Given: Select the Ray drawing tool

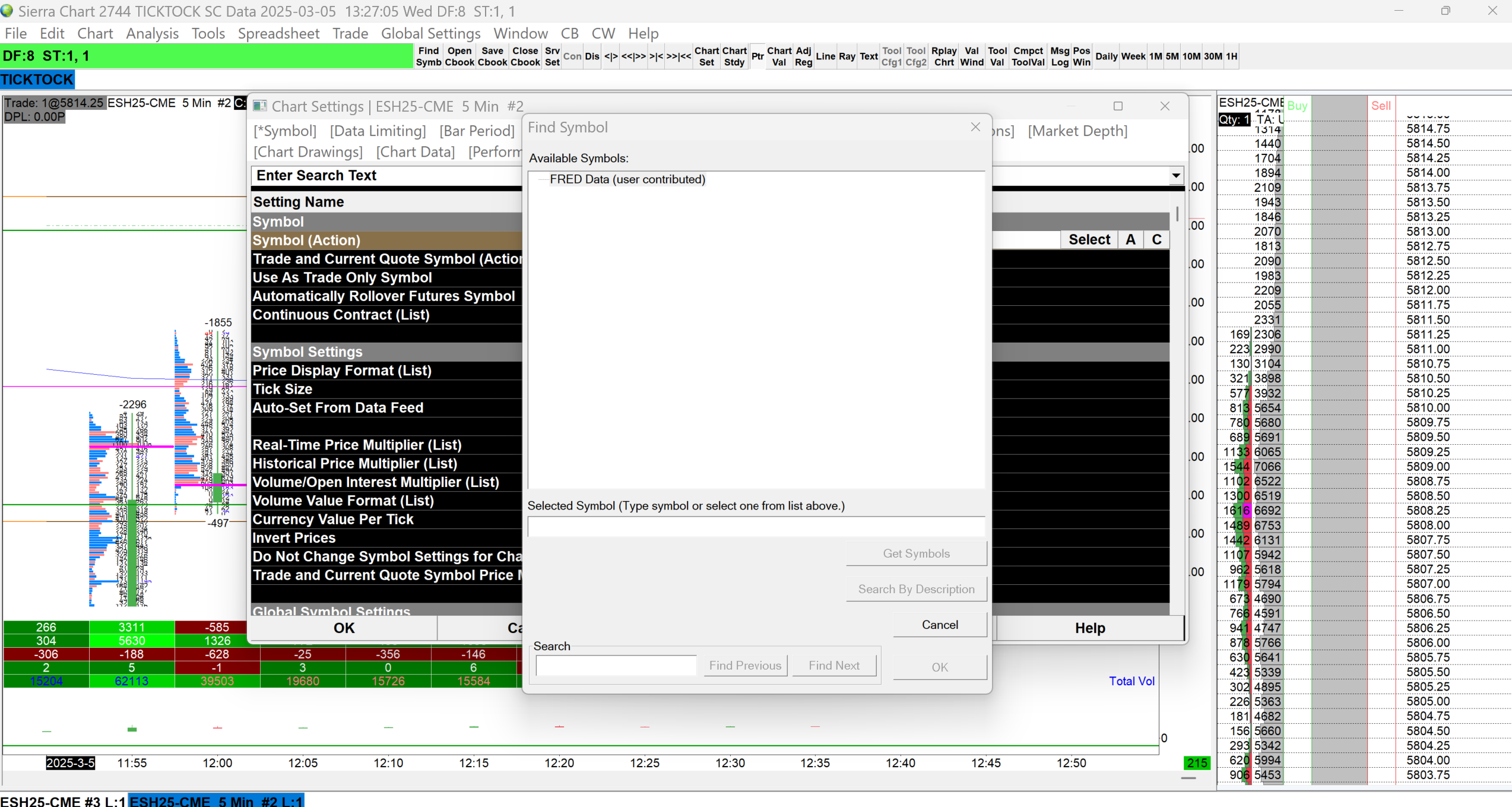Looking at the screenshot, I should (847, 56).
